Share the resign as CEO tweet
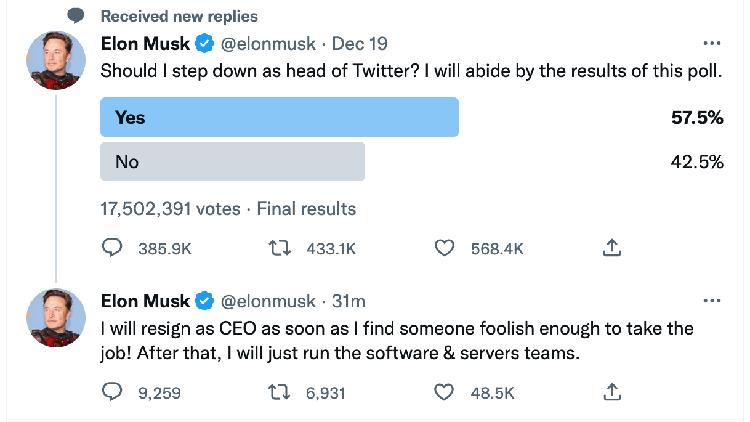 tap(613, 392)
